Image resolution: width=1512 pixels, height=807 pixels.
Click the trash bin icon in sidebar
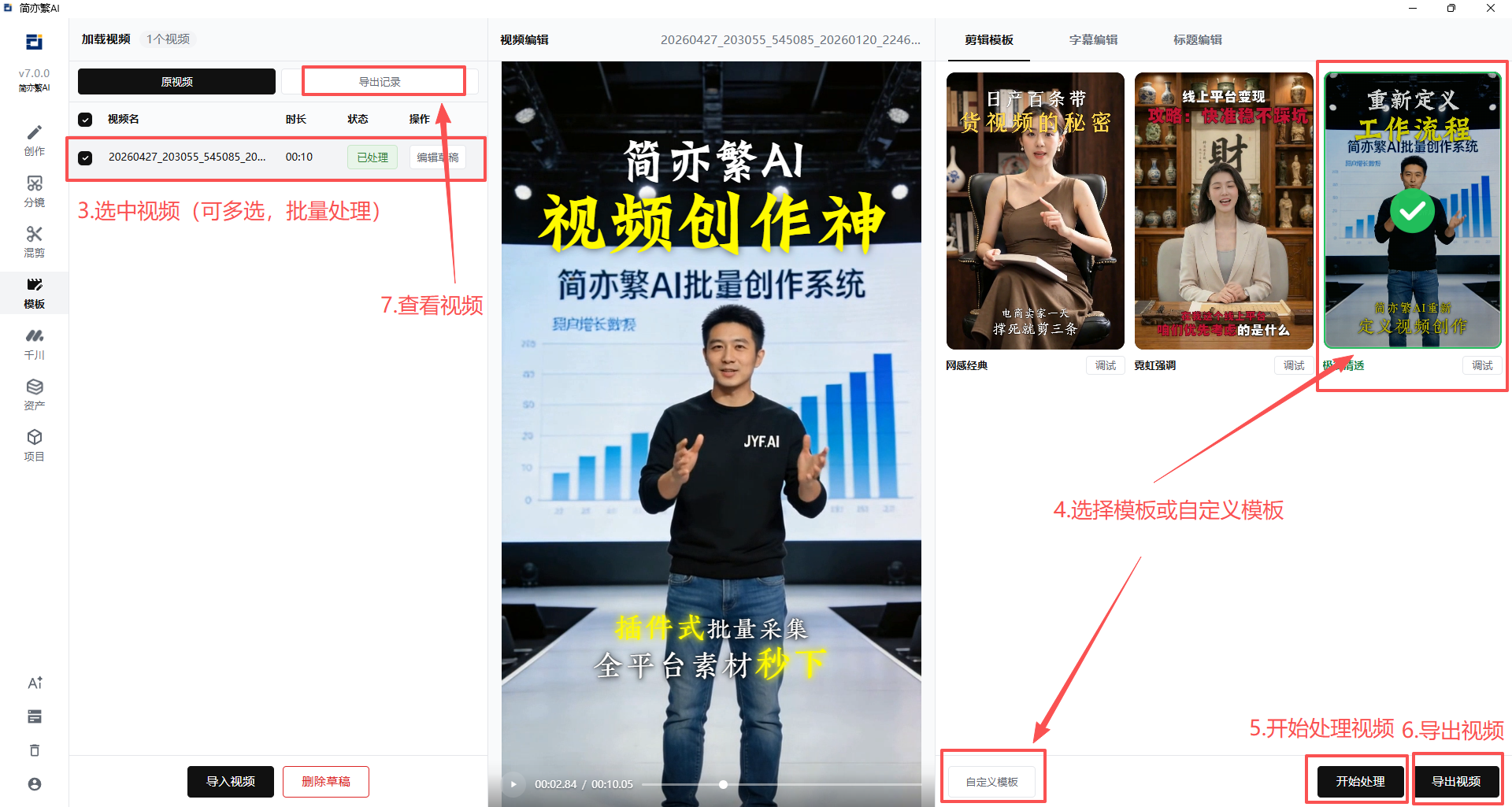[x=35, y=750]
